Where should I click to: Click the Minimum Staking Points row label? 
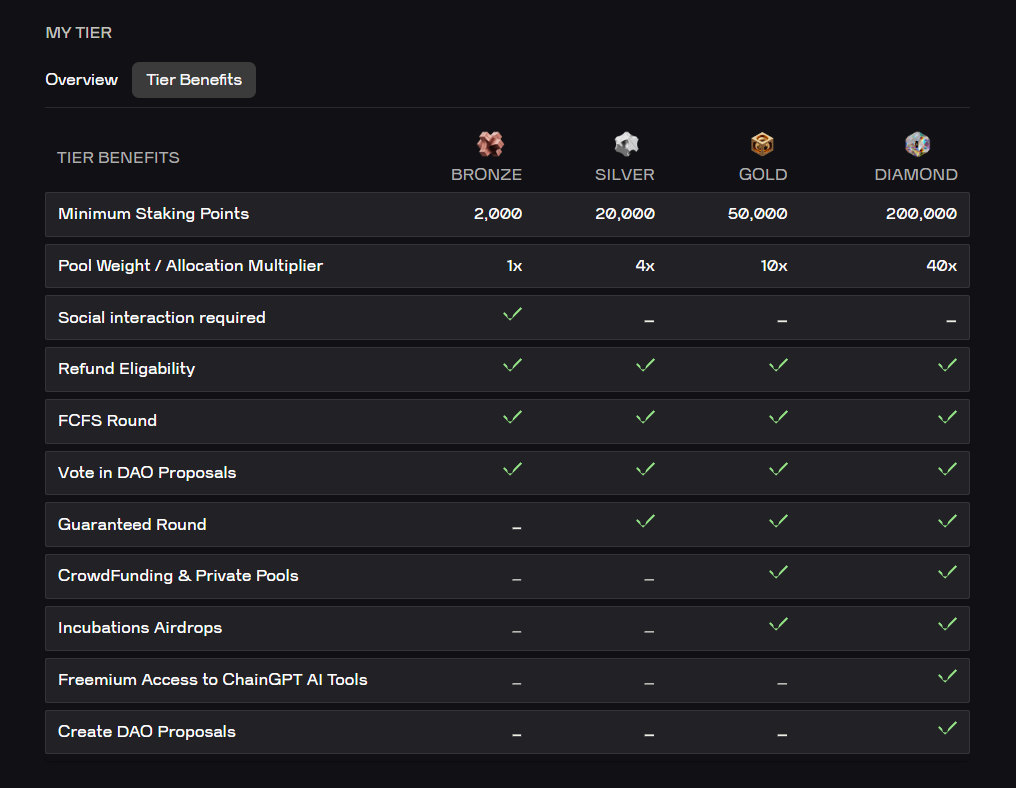click(x=153, y=214)
